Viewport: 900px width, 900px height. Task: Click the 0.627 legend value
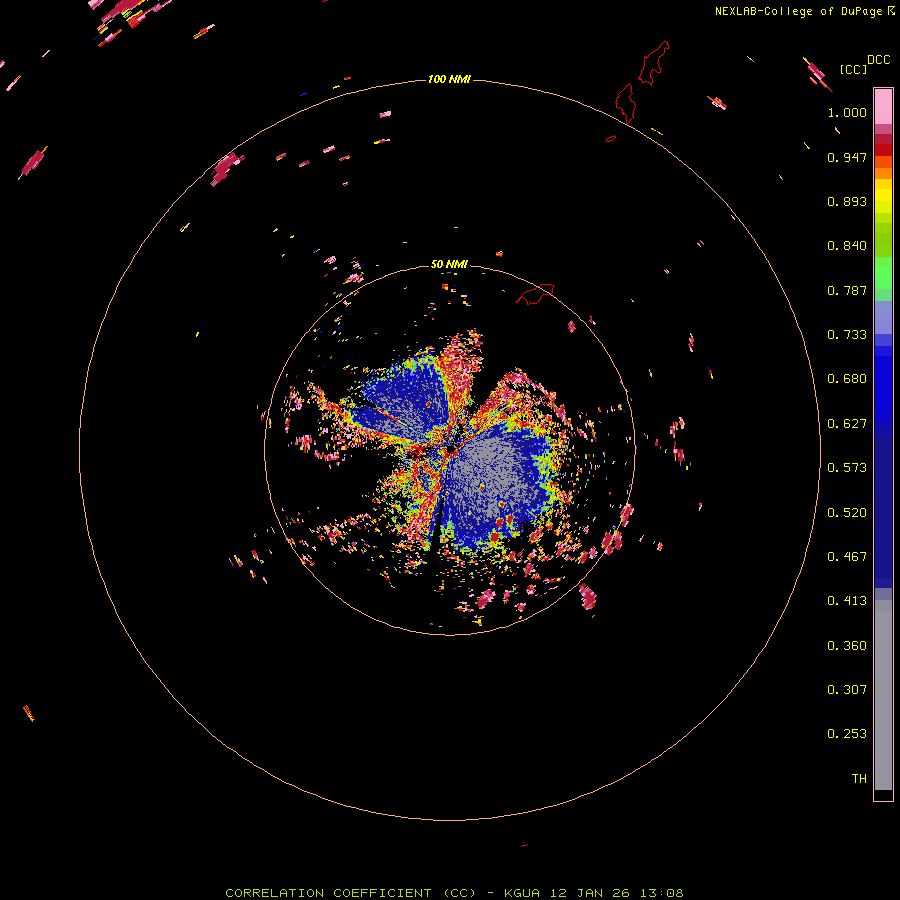click(x=847, y=424)
